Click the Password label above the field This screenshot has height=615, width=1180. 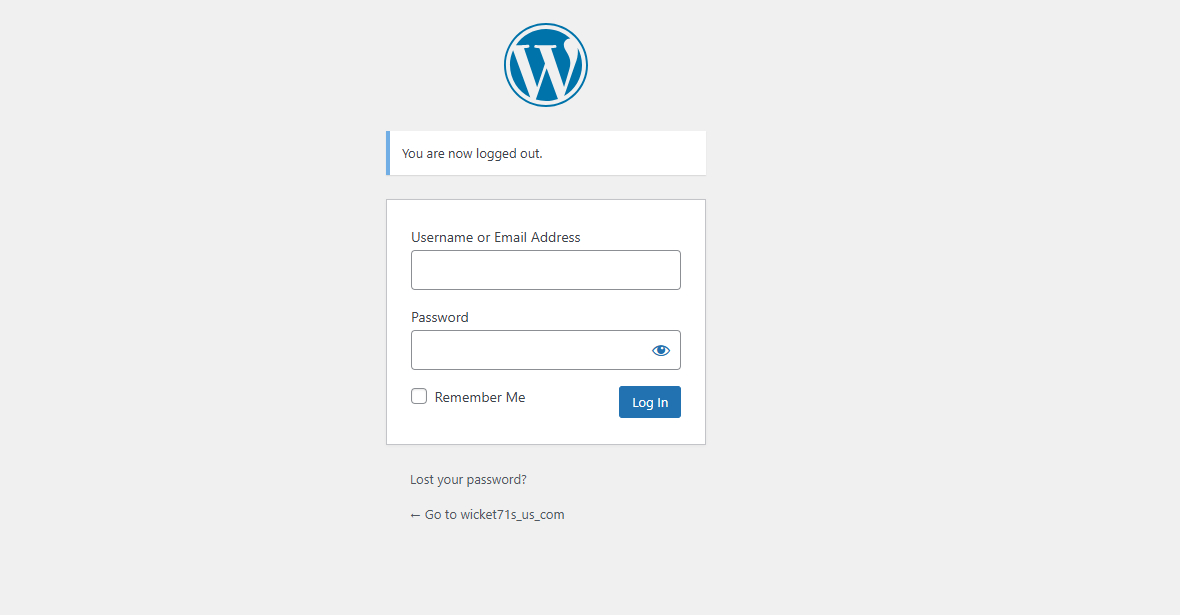439,317
